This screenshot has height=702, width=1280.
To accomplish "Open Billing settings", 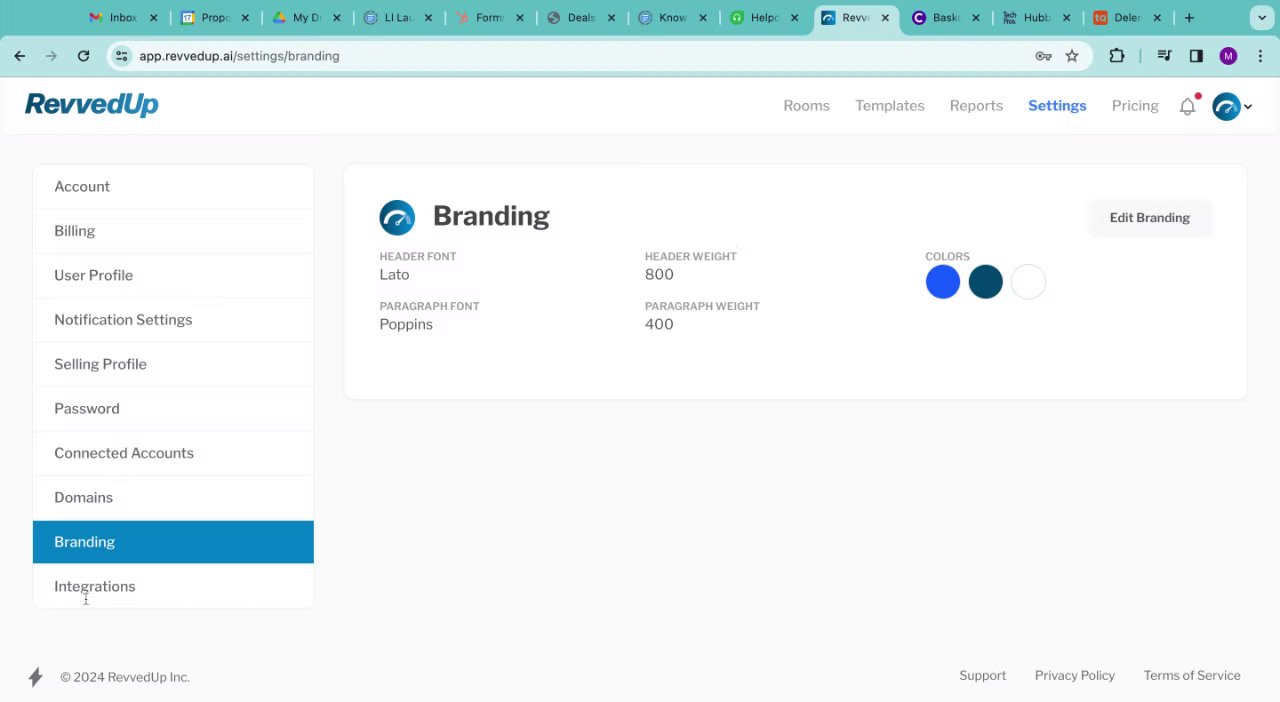I will (x=173, y=231).
